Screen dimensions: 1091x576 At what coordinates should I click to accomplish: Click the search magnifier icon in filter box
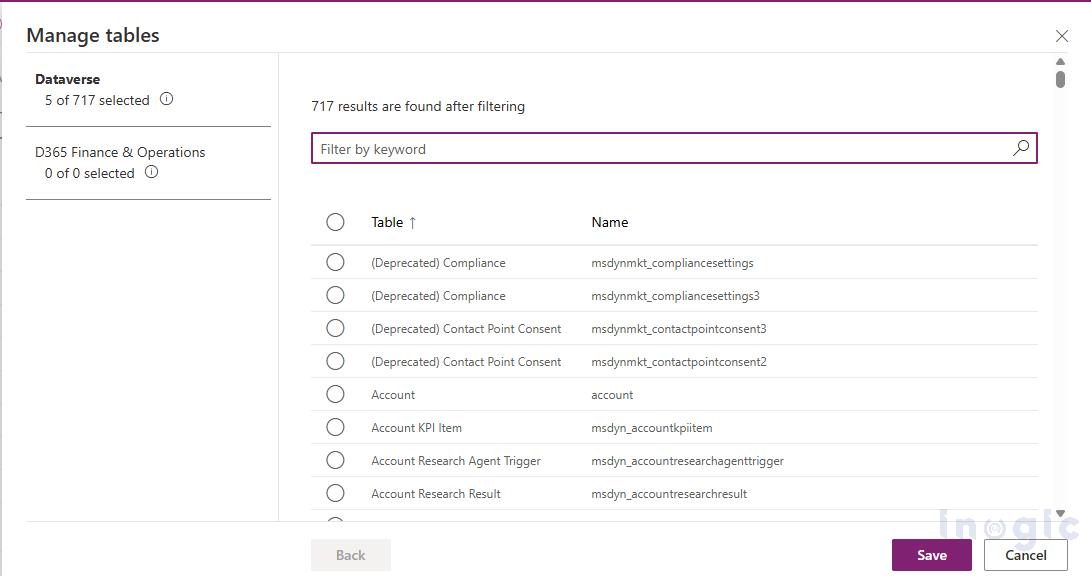[1021, 147]
